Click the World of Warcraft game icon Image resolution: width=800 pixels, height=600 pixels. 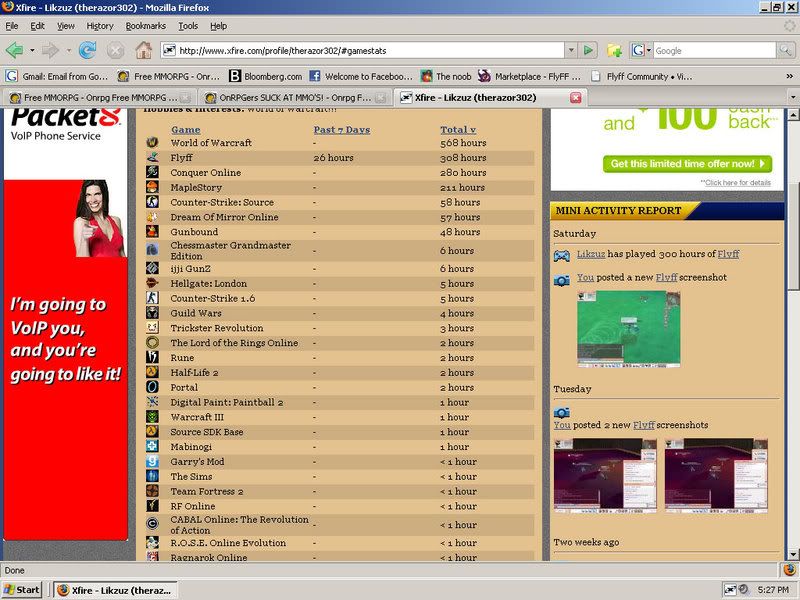pyautogui.click(x=152, y=143)
